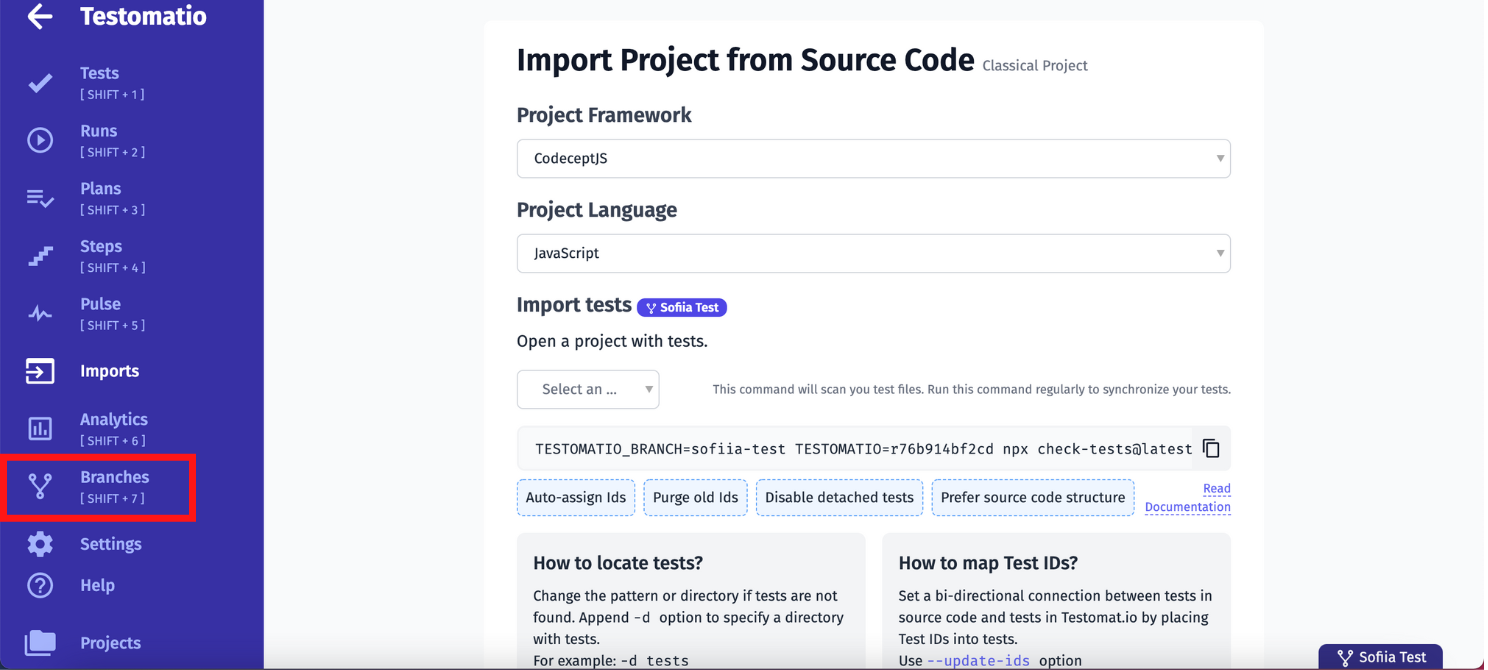Select the Imports icon
Viewport: 1488px width, 670px height.
[40, 370]
